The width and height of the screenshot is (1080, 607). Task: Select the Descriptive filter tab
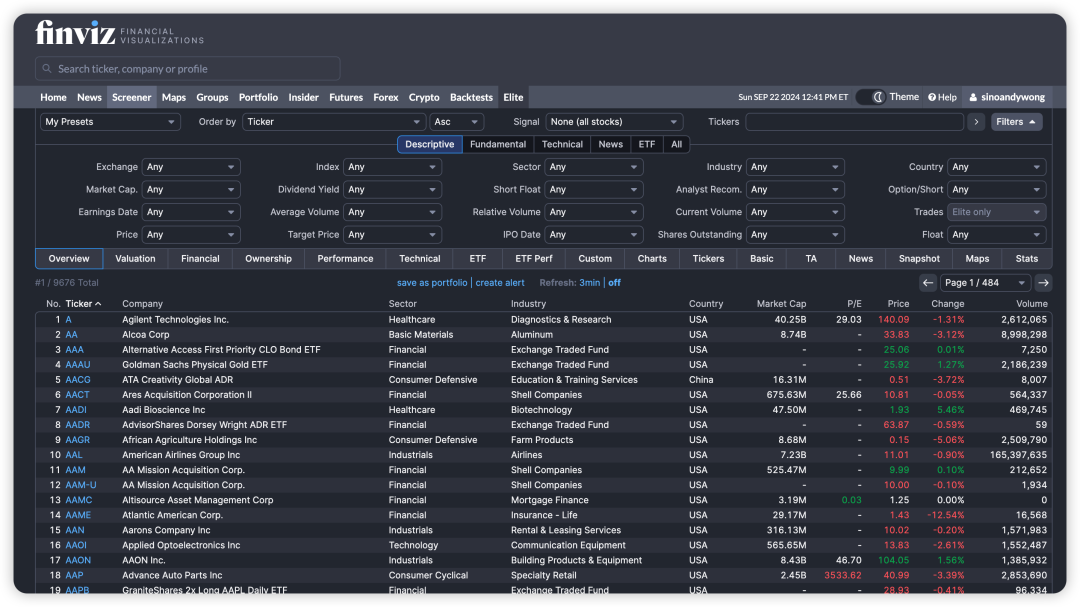(x=430, y=144)
